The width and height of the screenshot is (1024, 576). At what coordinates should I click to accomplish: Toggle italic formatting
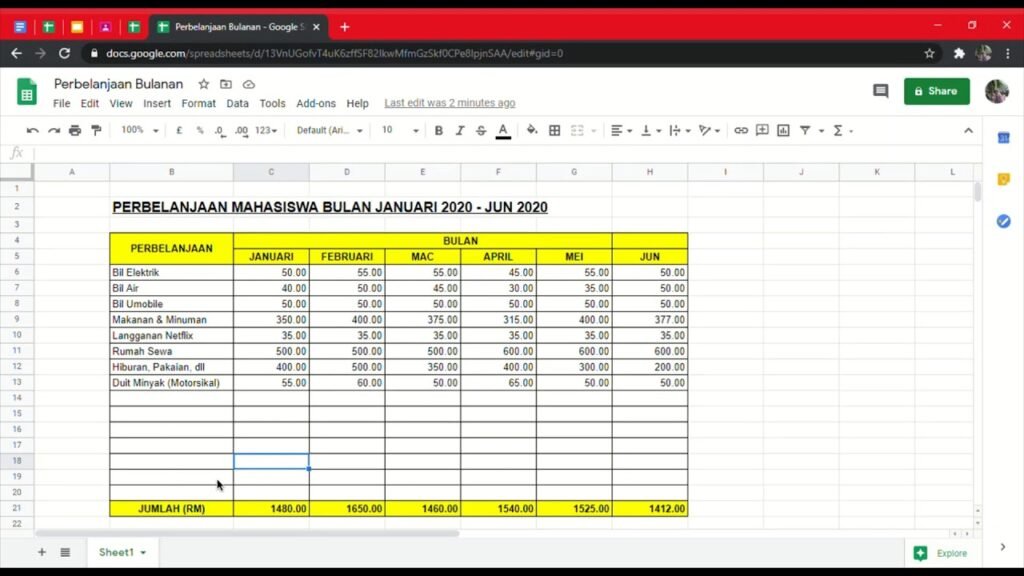(460, 130)
